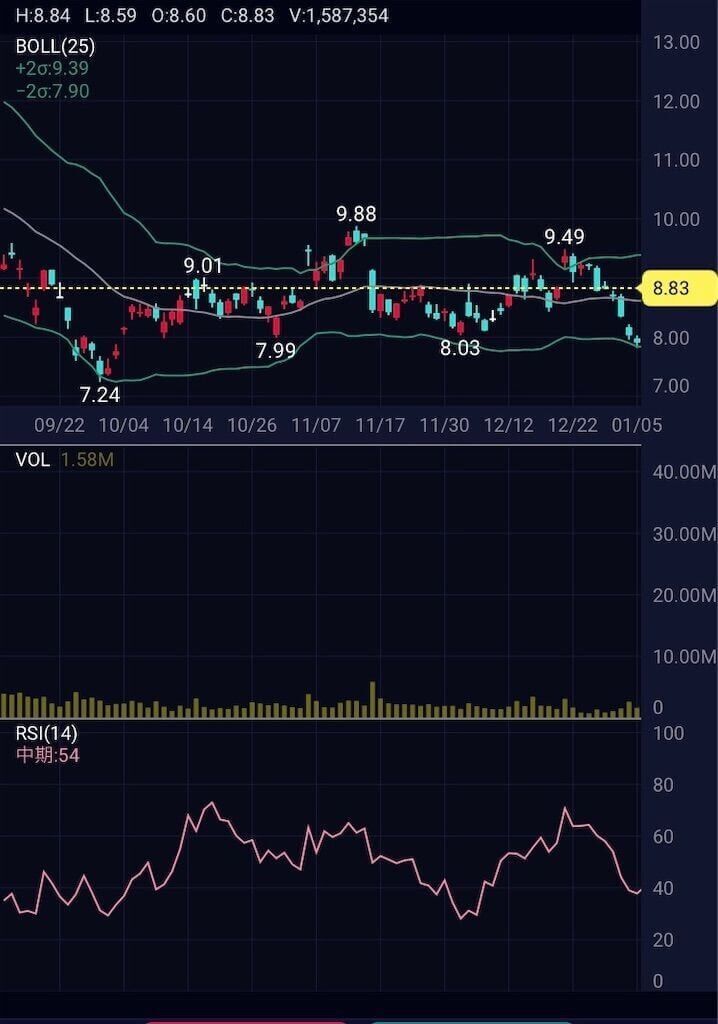Tap the 9.88 high price annotation

point(356,214)
